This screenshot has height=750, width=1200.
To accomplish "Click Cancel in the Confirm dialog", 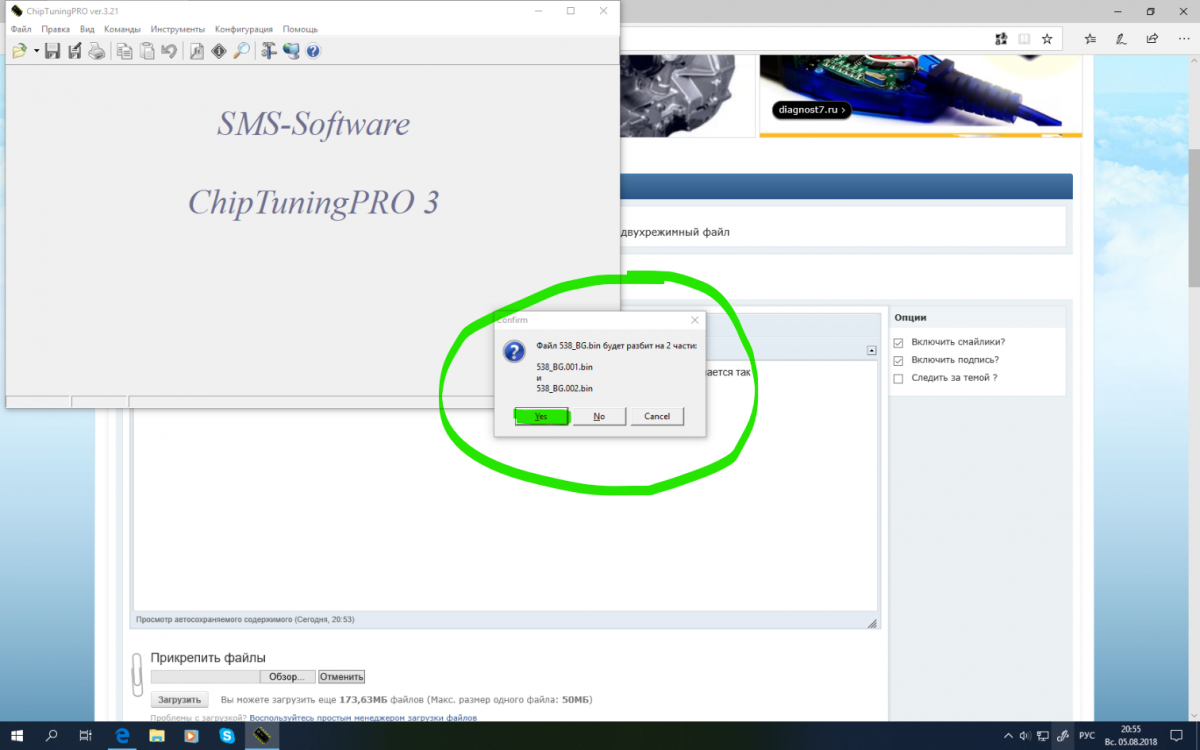I will (657, 416).
